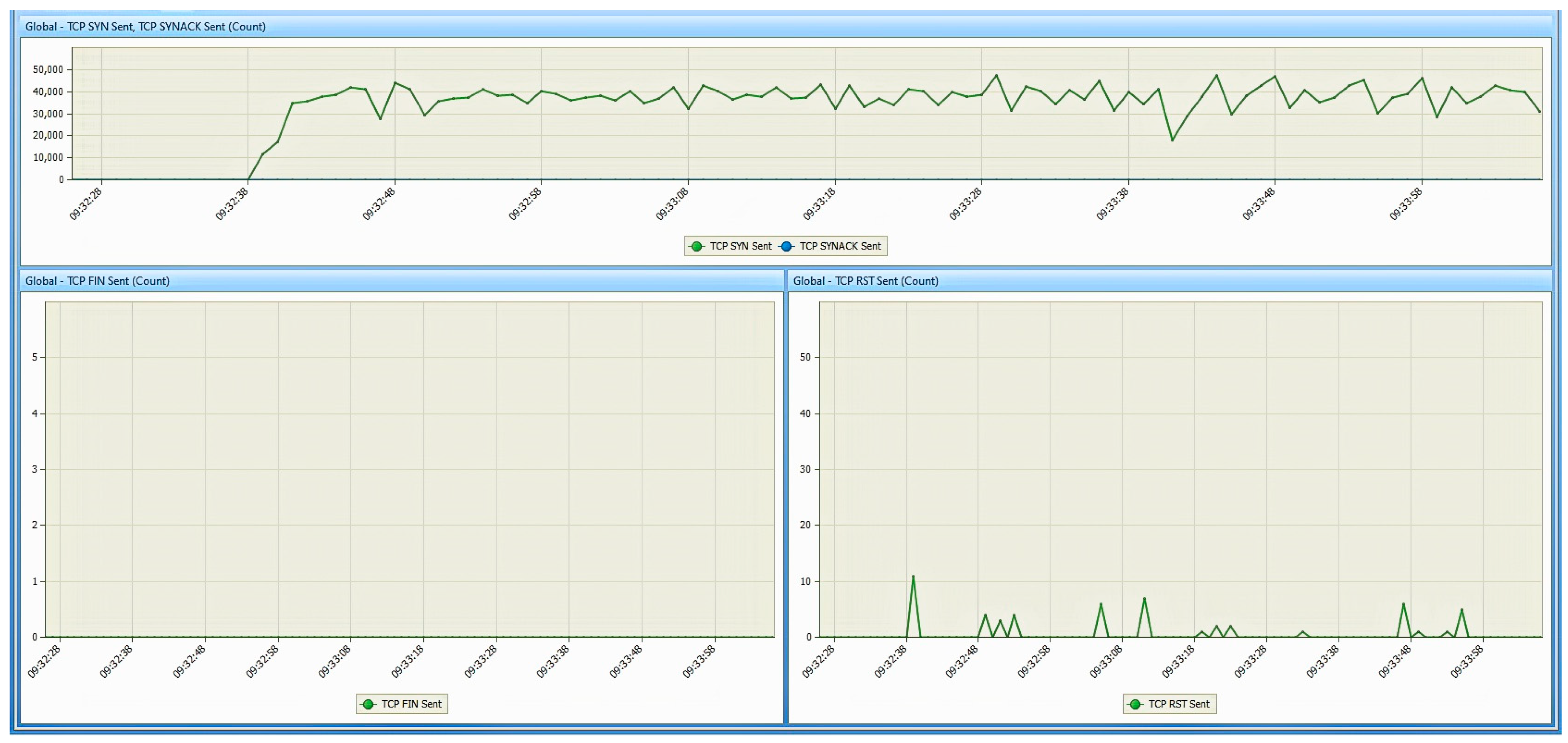This screenshot has height=743, width=1568.
Task: Click the 50,000 y-axis label on the SYN chart
Action: tap(48, 69)
